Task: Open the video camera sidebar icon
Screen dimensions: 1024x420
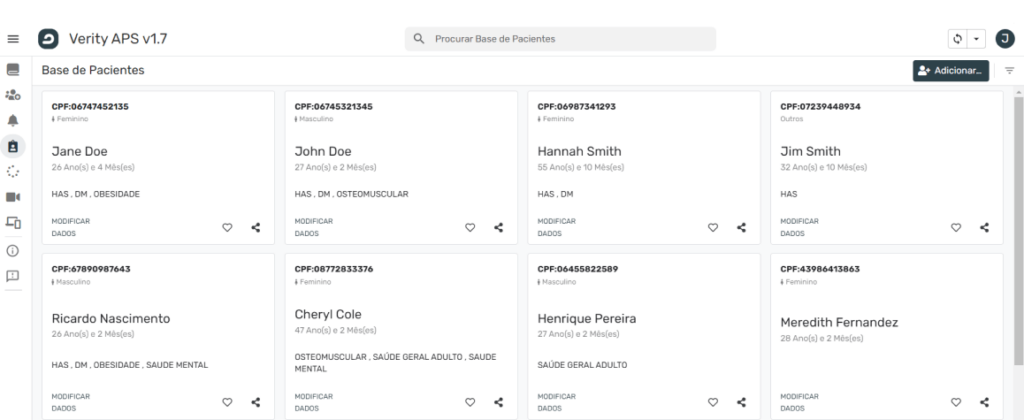Action: coord(13,197)
